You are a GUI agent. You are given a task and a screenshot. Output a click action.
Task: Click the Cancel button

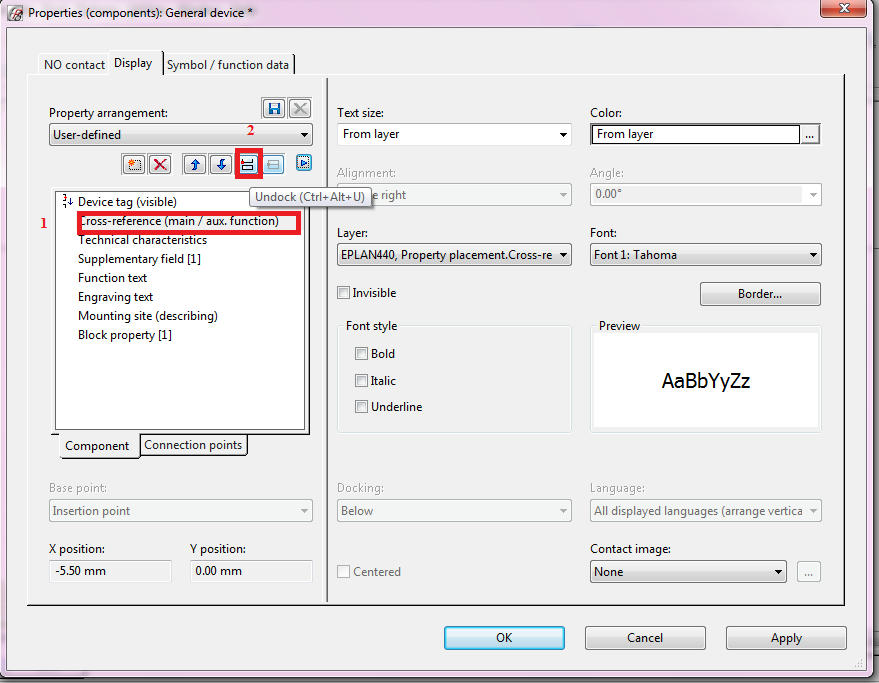(645, 638)
